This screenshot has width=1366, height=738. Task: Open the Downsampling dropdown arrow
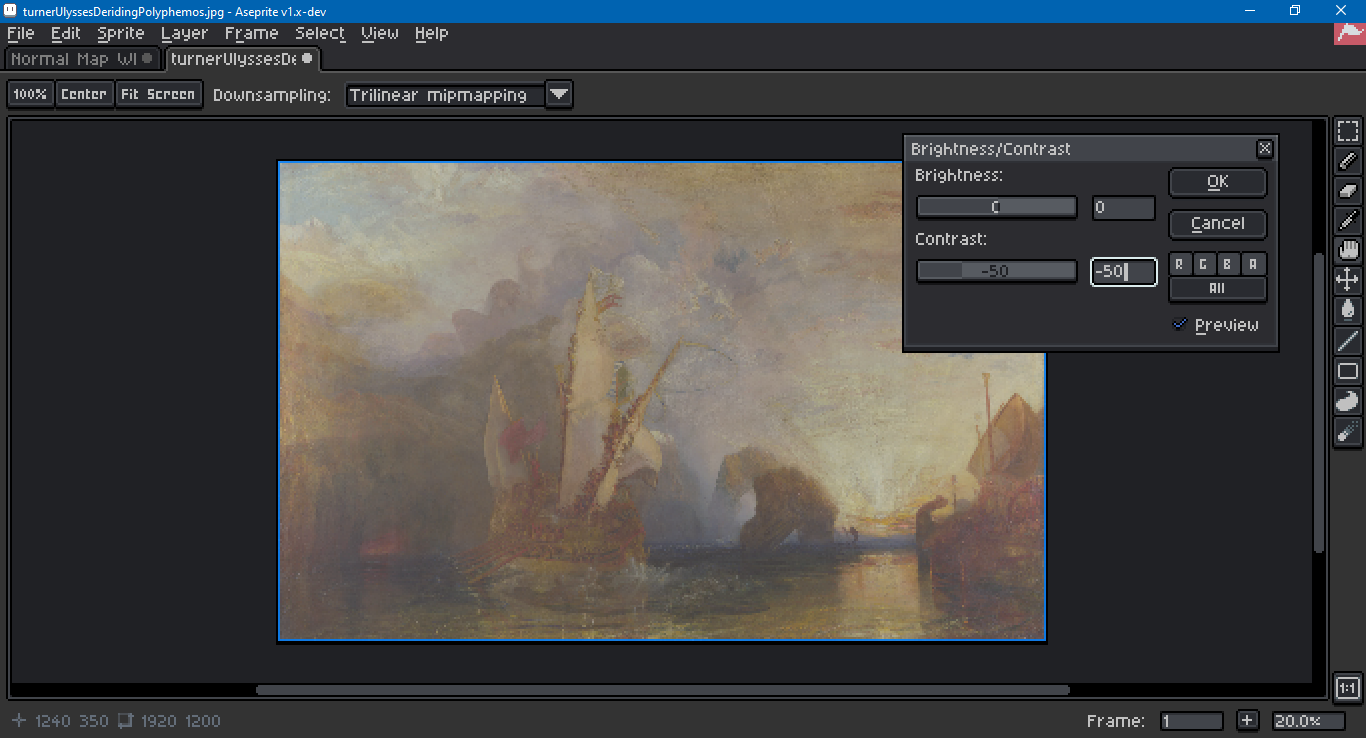[560, 95]
